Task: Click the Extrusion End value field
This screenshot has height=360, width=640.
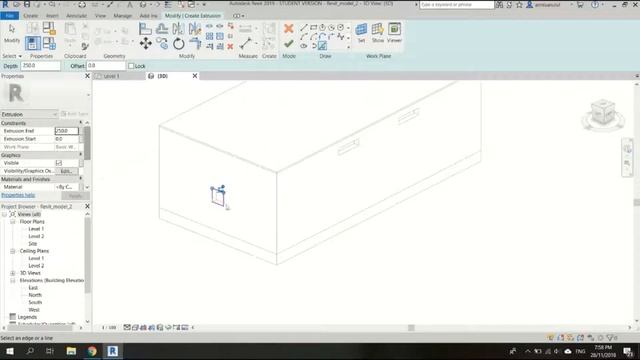Action: click(67, 131)
